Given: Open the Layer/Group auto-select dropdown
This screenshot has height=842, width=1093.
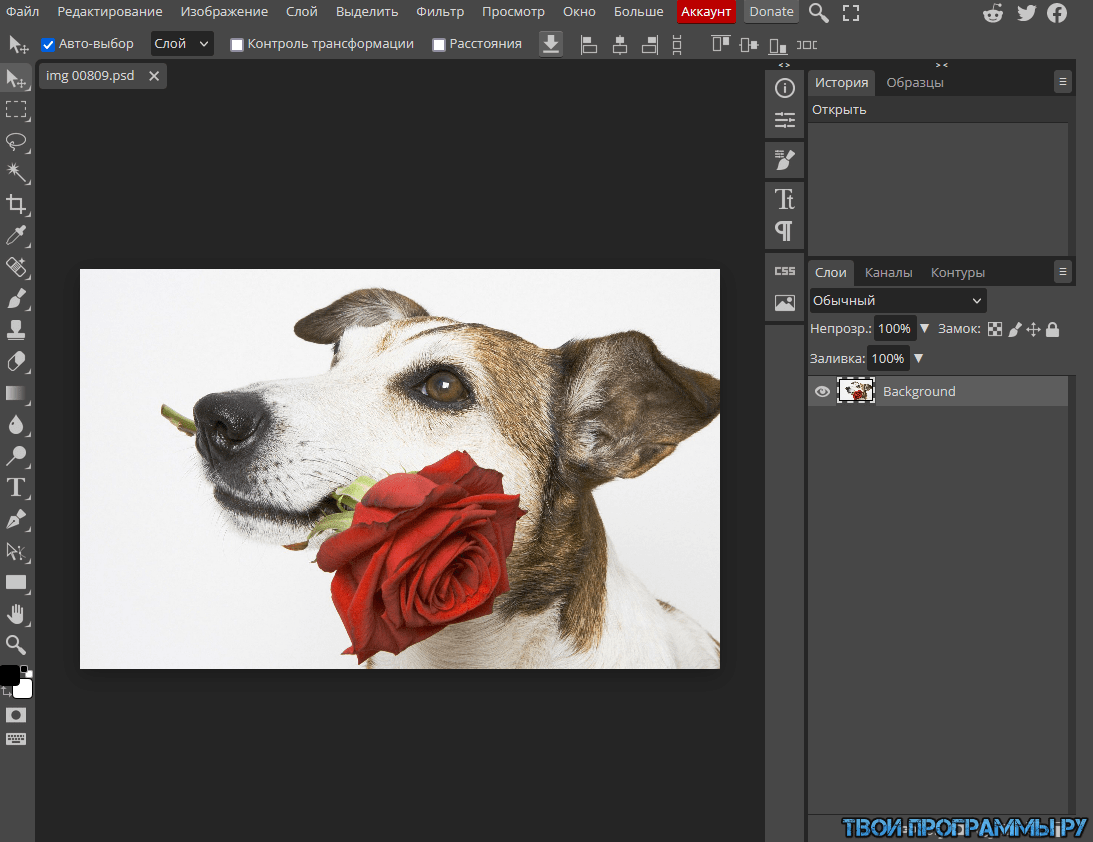Looking at the screenshot, I should [x=182, y=44].
